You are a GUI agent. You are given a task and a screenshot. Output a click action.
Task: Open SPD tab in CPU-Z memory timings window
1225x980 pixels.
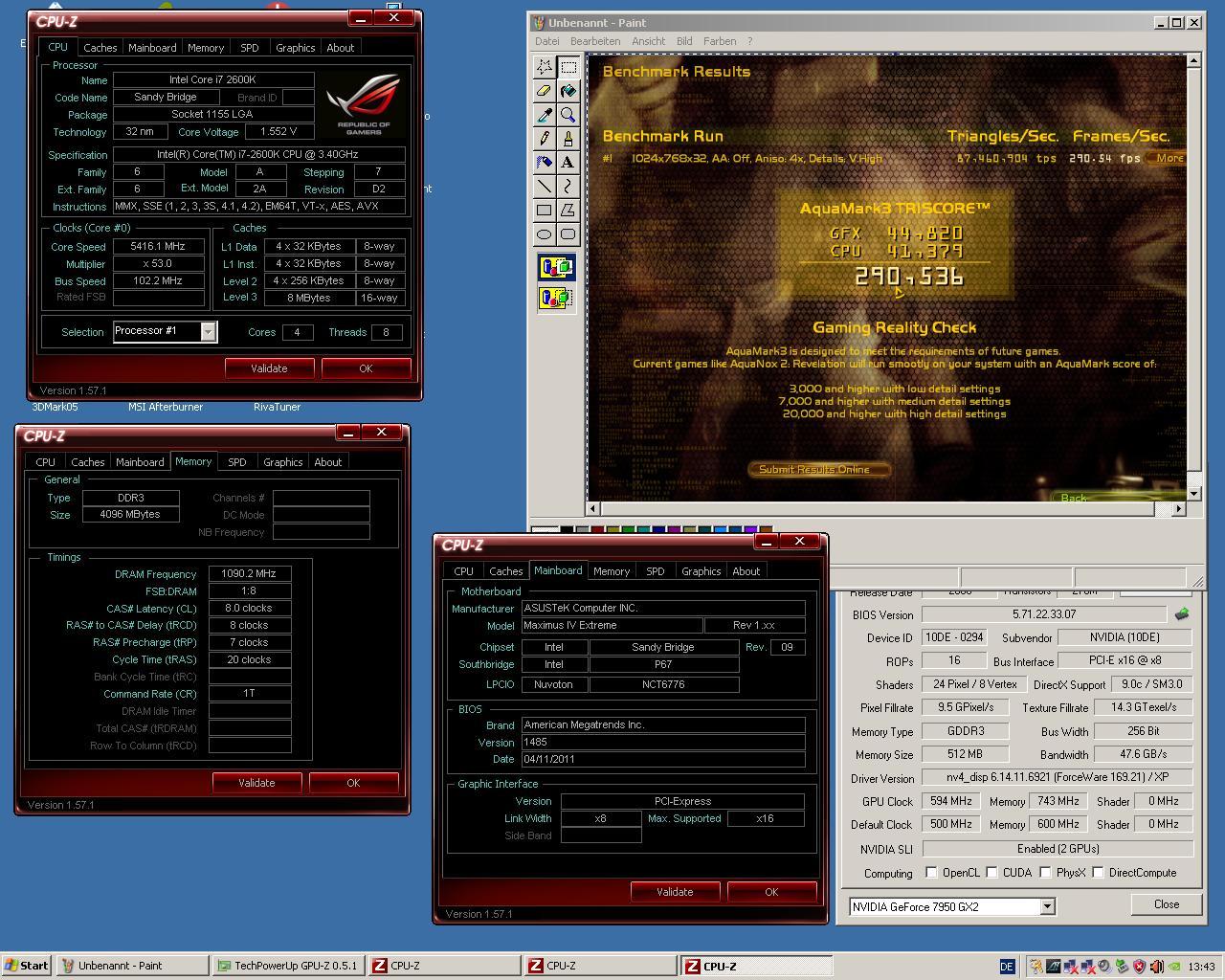point(236,461)
